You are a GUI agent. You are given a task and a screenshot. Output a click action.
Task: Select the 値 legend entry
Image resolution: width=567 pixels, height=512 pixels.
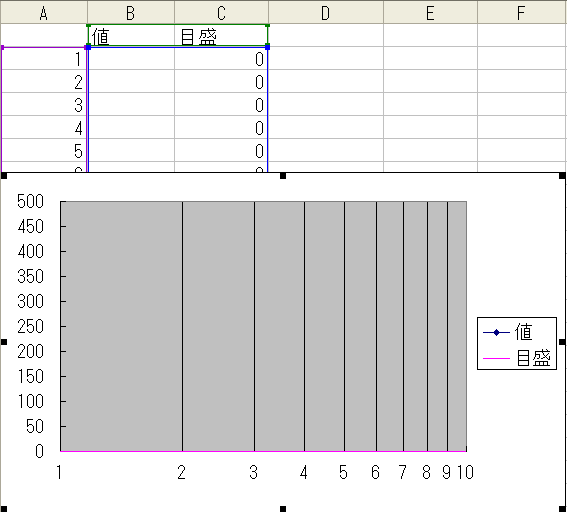508,332
